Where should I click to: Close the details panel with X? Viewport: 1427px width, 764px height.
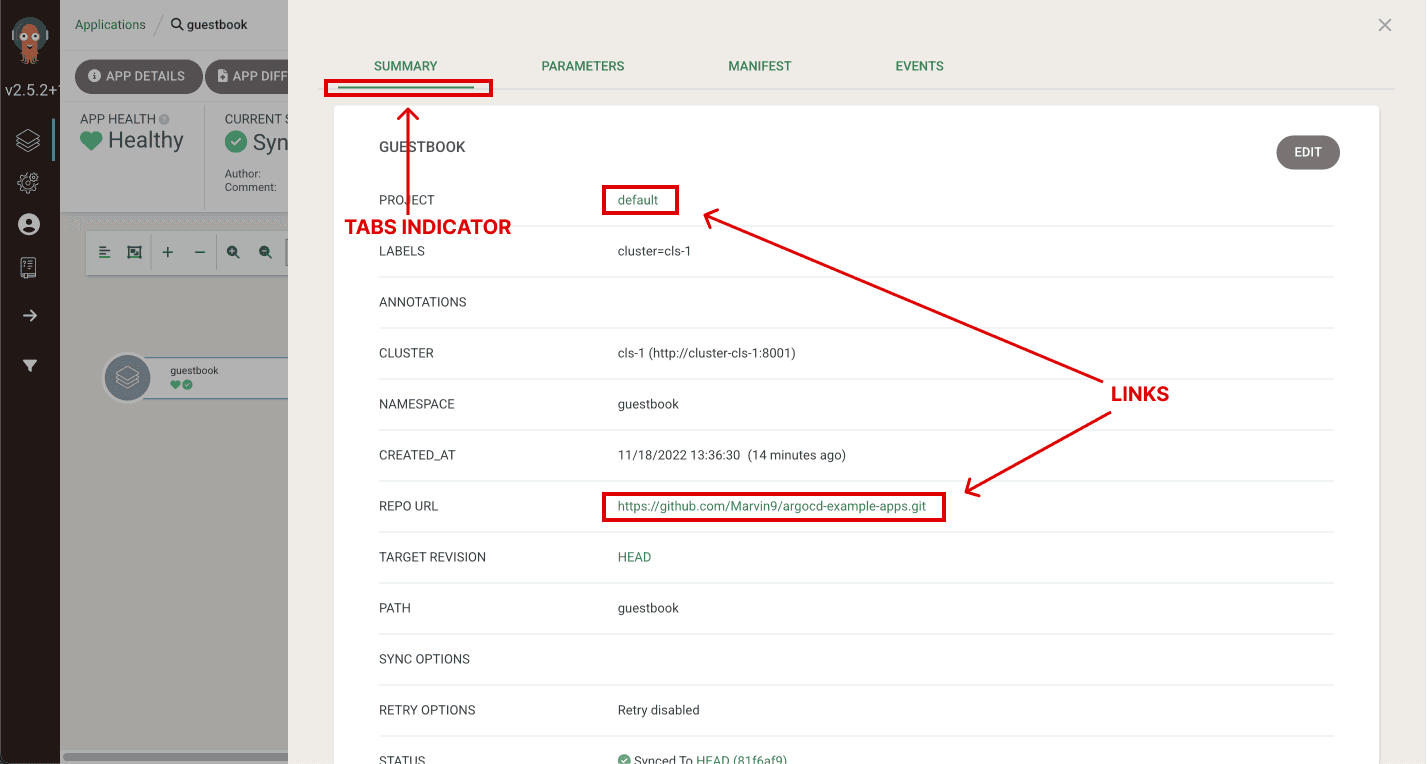tap(1385, 25)
